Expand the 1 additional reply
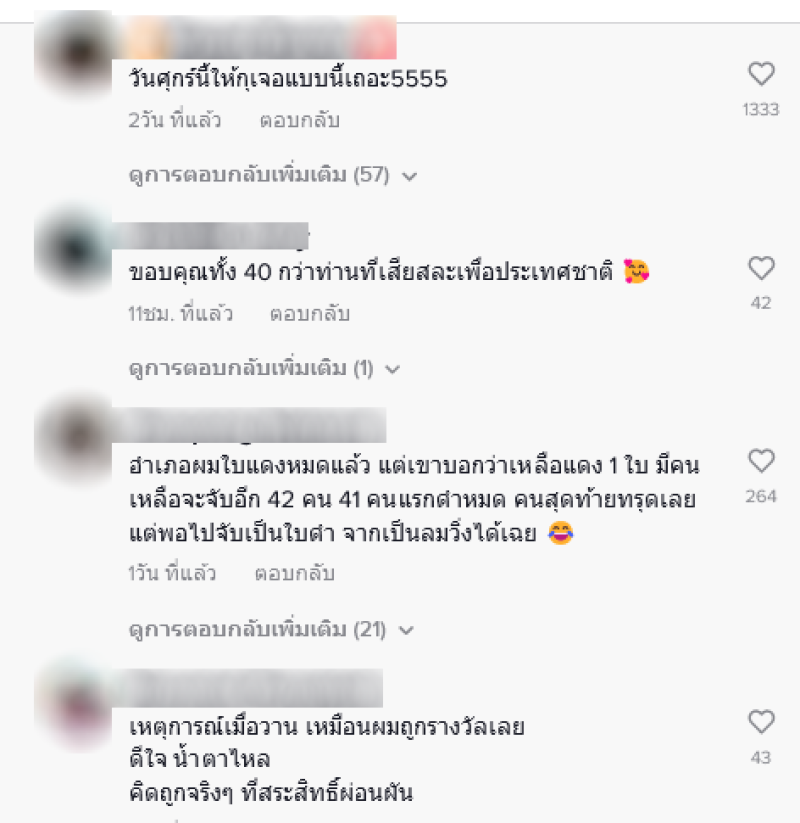Screen dimensions: 800x823 coord(265,368)
